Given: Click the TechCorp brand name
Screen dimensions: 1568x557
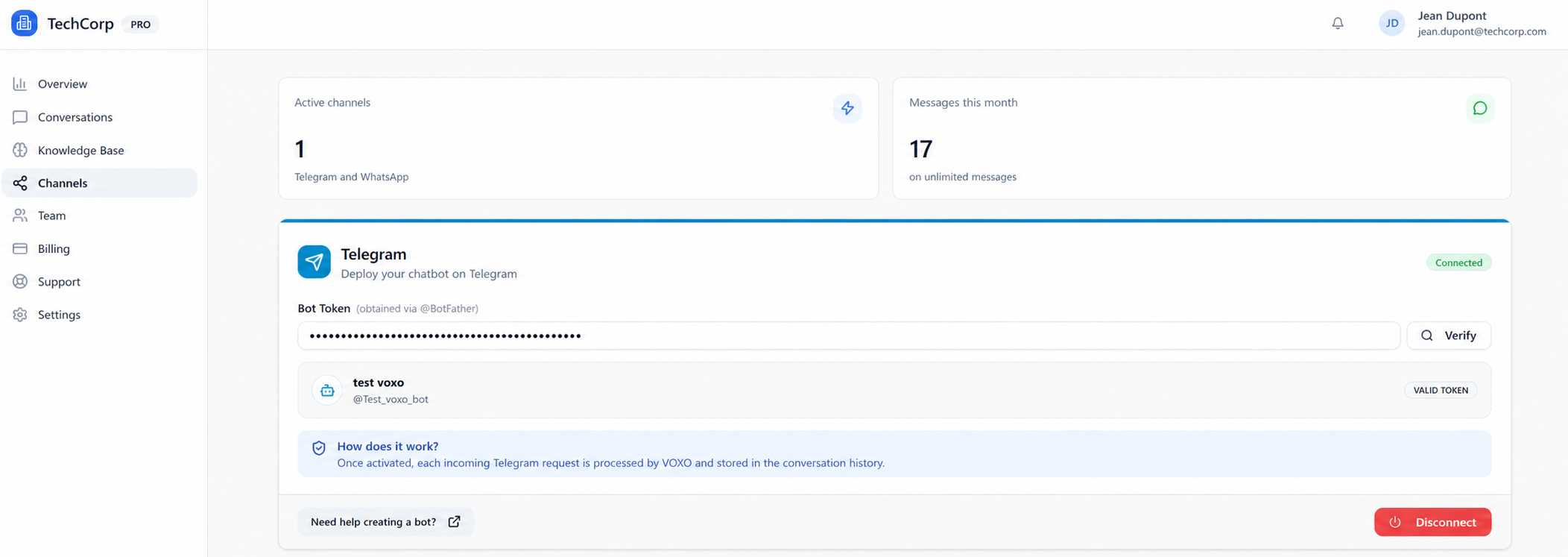Looking at the screenshot, I should [x=80, y=24].
